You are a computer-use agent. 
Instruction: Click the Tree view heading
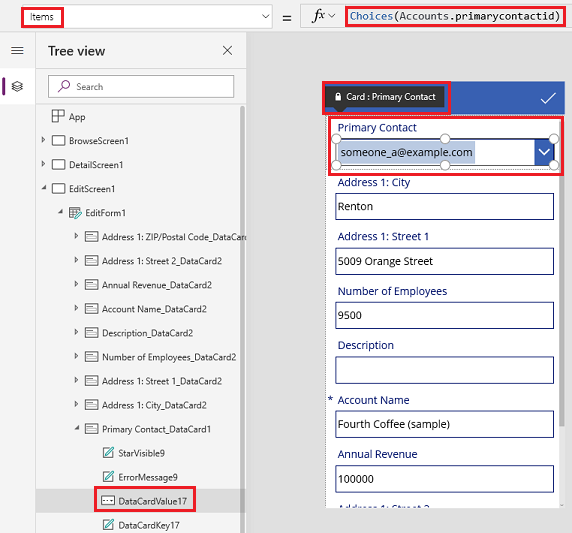[x=77, y=51]
